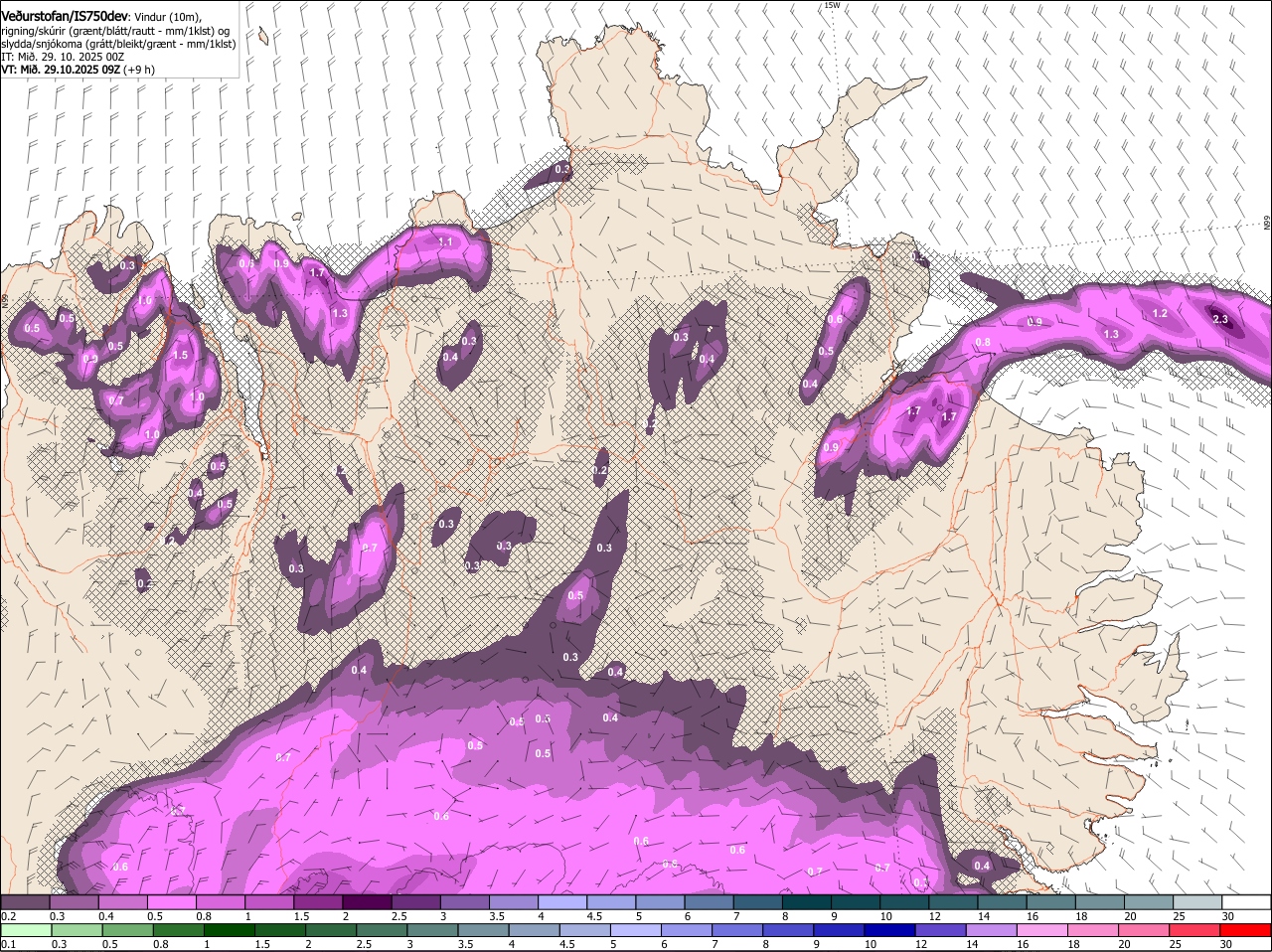Pick the upper legend swatch labeled 16
Viewport: 1272px width, 952px height.
point(1050,901)
